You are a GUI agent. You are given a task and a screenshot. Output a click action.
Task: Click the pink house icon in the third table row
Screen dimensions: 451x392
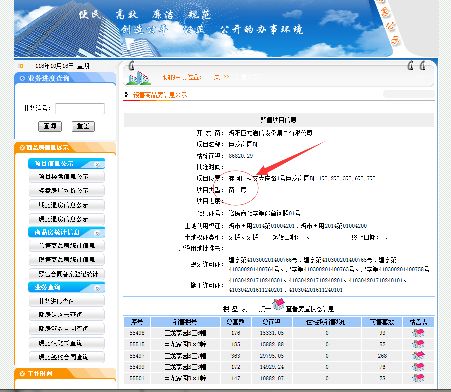coord(418,355)
